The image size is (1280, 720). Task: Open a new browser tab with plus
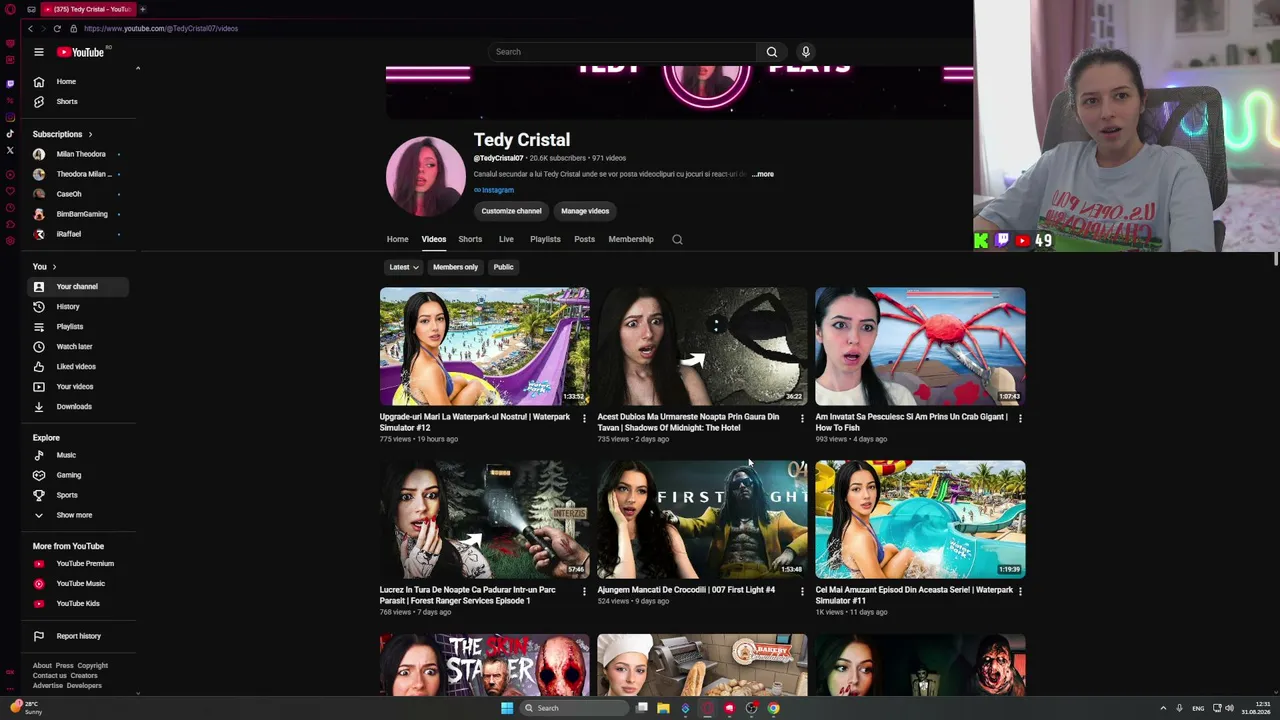(143, 9)
